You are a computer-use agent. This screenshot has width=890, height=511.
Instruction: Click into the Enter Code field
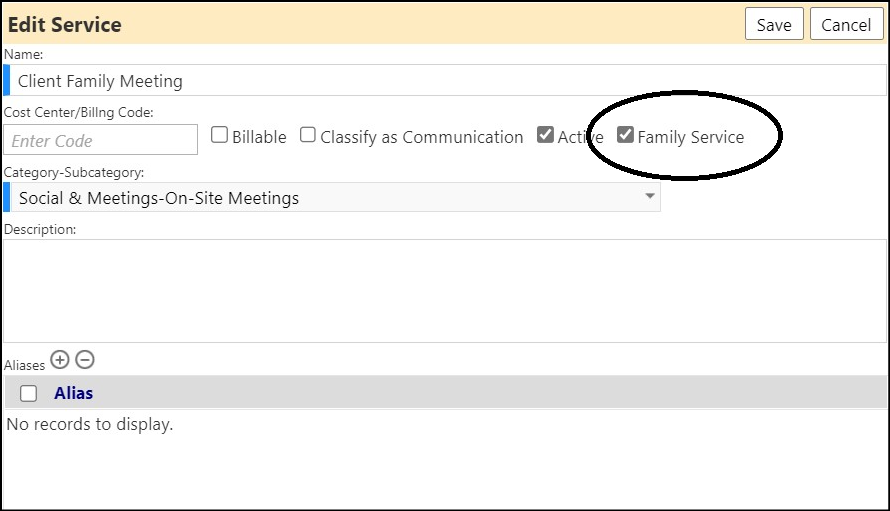point(101,140)
